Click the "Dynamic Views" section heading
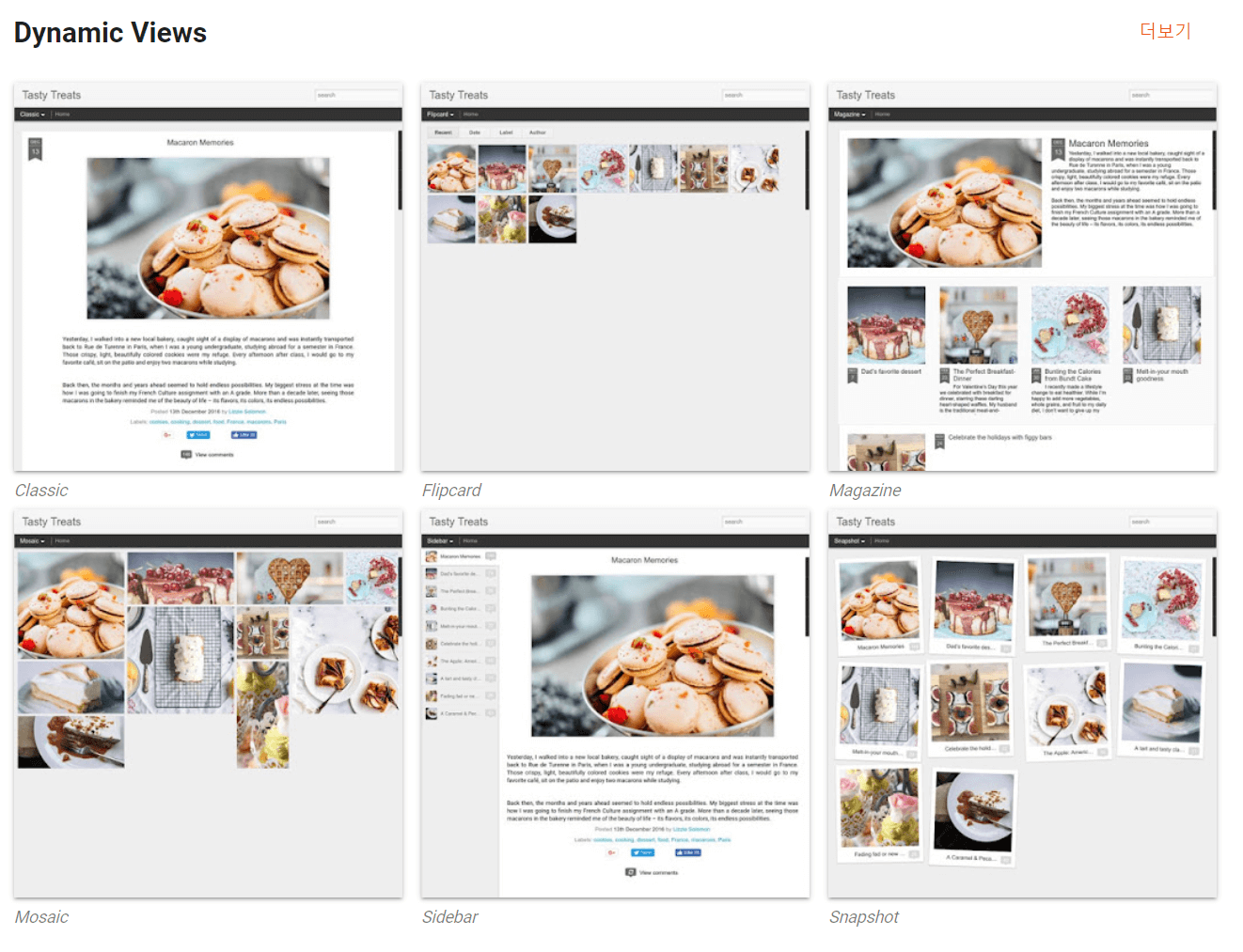The image size is (1243, 952). pyautogui.click(x=110, y=33)
